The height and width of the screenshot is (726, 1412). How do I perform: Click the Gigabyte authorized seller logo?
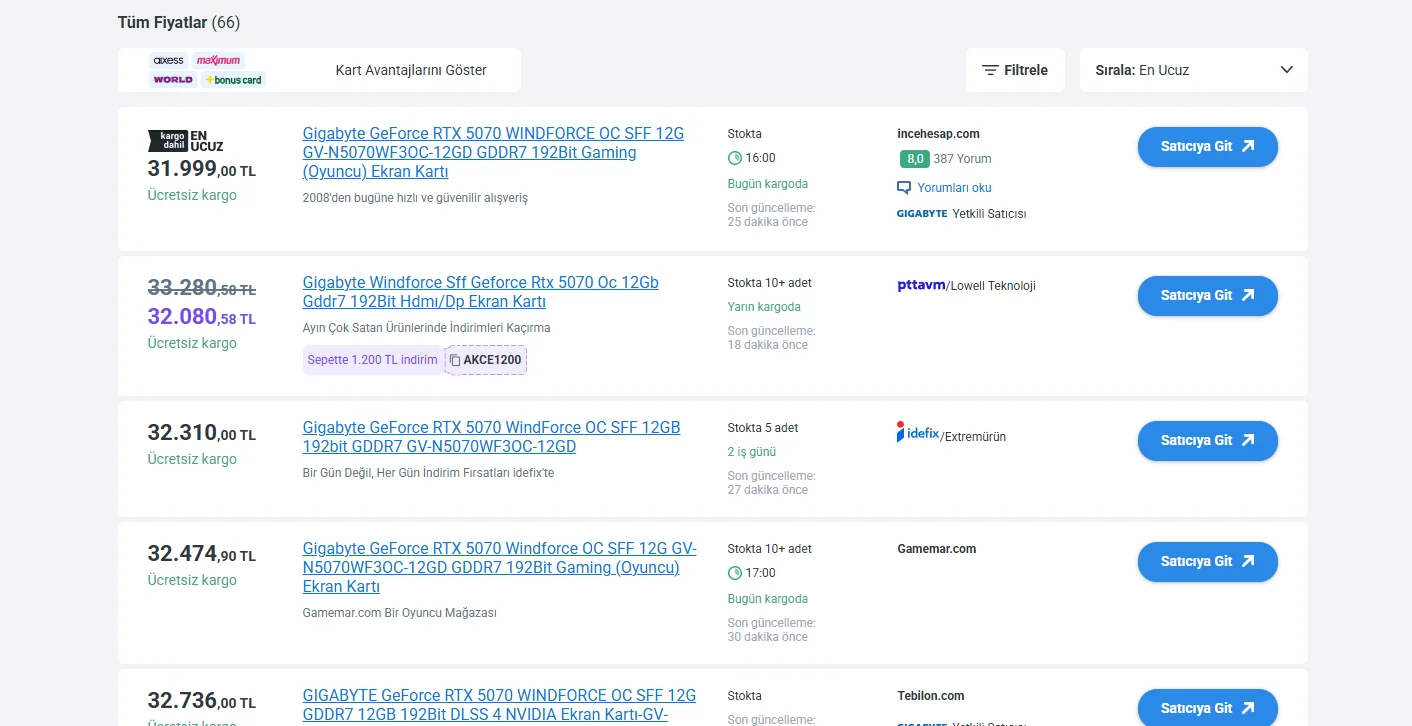point(922,213)
